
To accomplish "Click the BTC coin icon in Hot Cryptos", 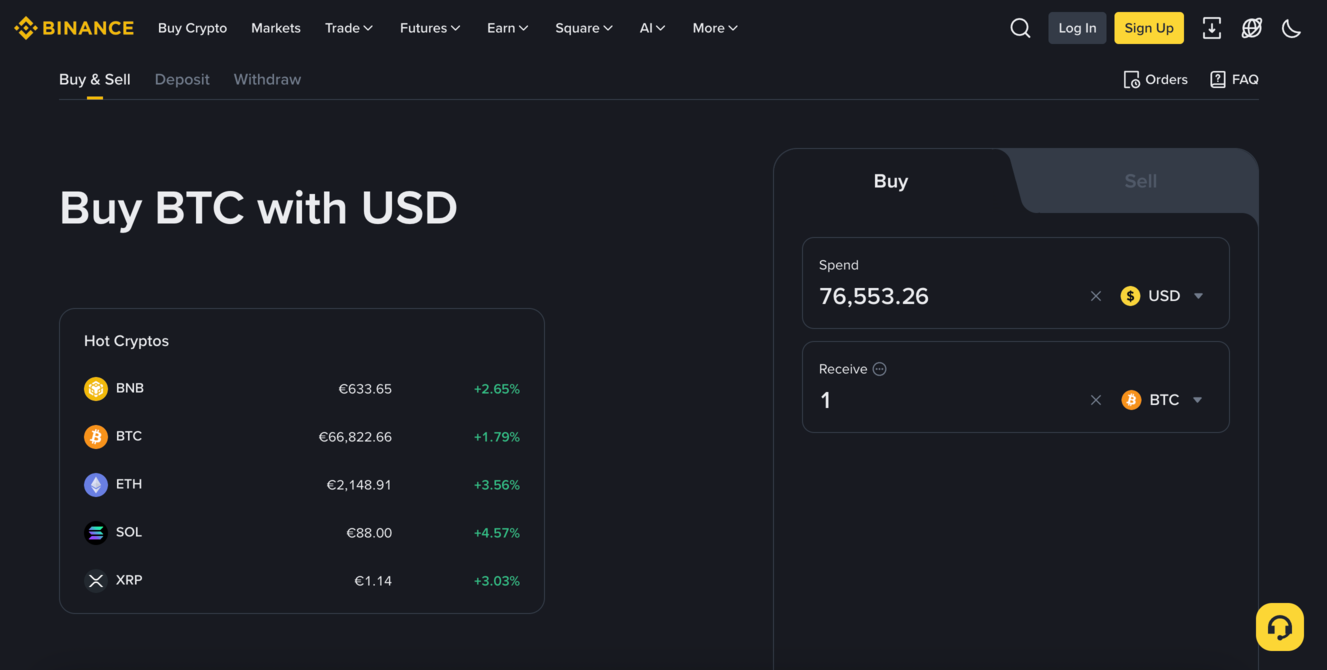I will tap(96, 437).
